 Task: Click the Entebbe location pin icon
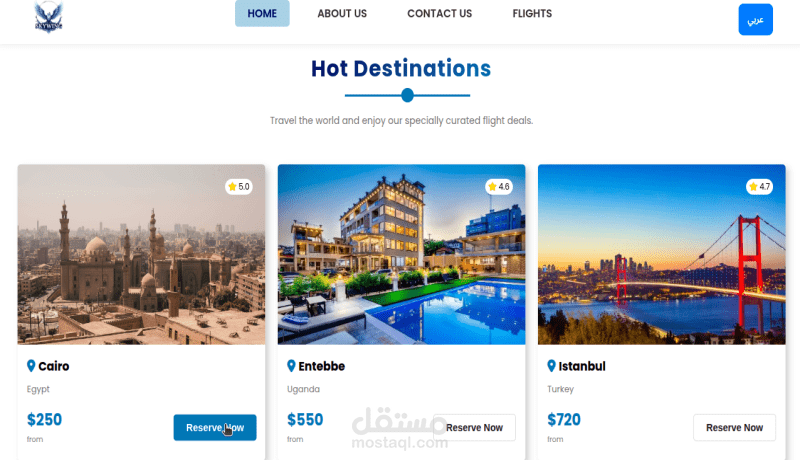291,366
